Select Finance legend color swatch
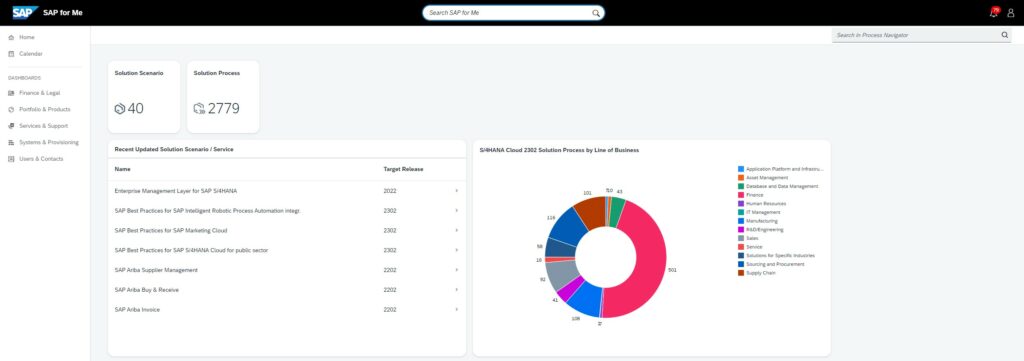 point(741,195)
